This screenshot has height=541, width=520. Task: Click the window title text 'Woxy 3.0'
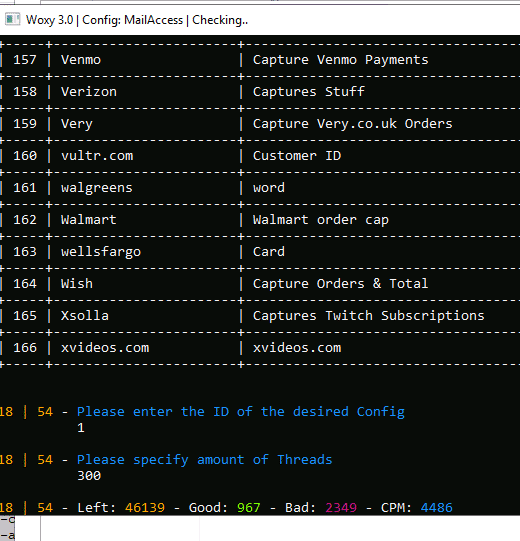(x=49, y=20)
